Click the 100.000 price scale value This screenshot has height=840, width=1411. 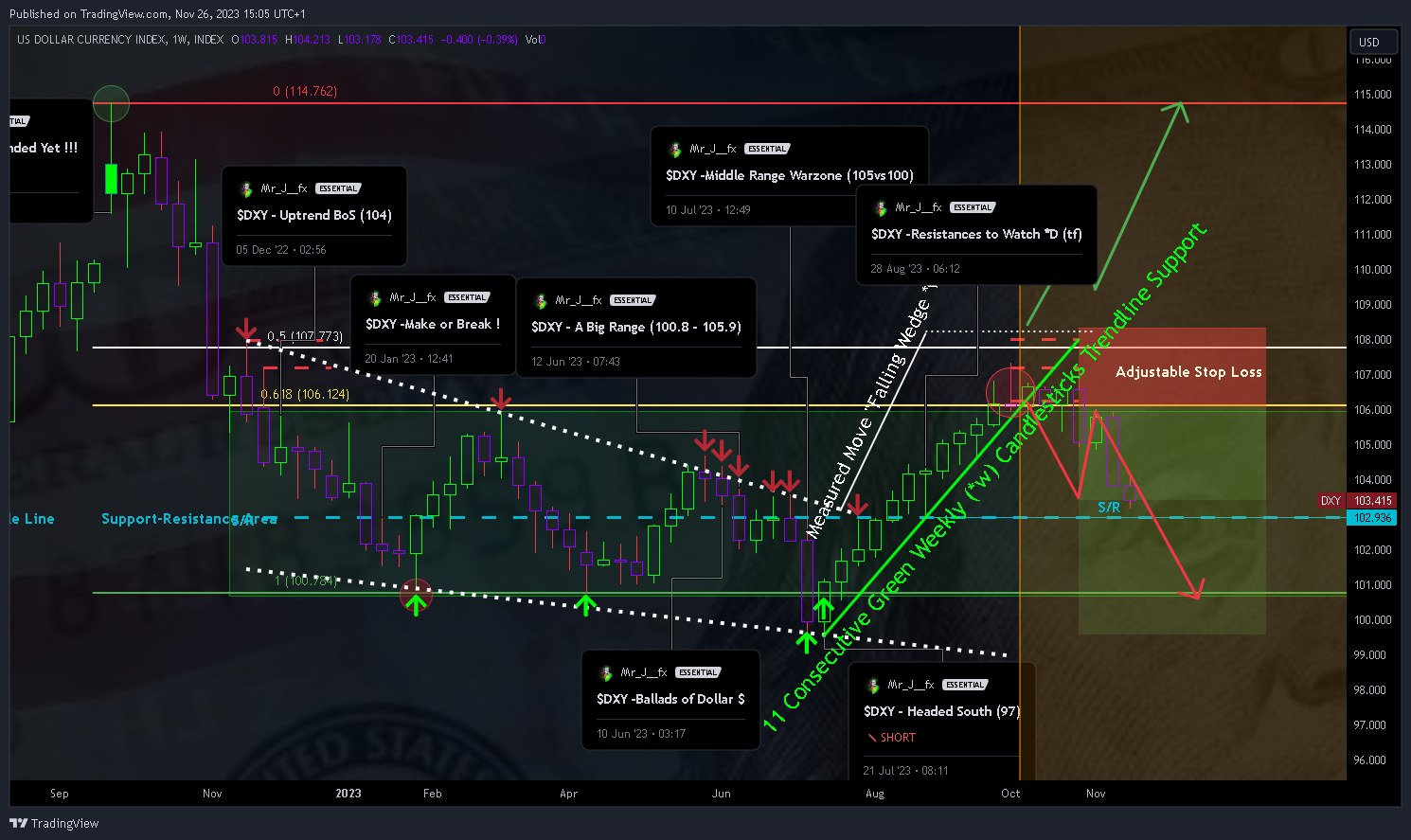pyautogui.click(x=1372, y=620)
